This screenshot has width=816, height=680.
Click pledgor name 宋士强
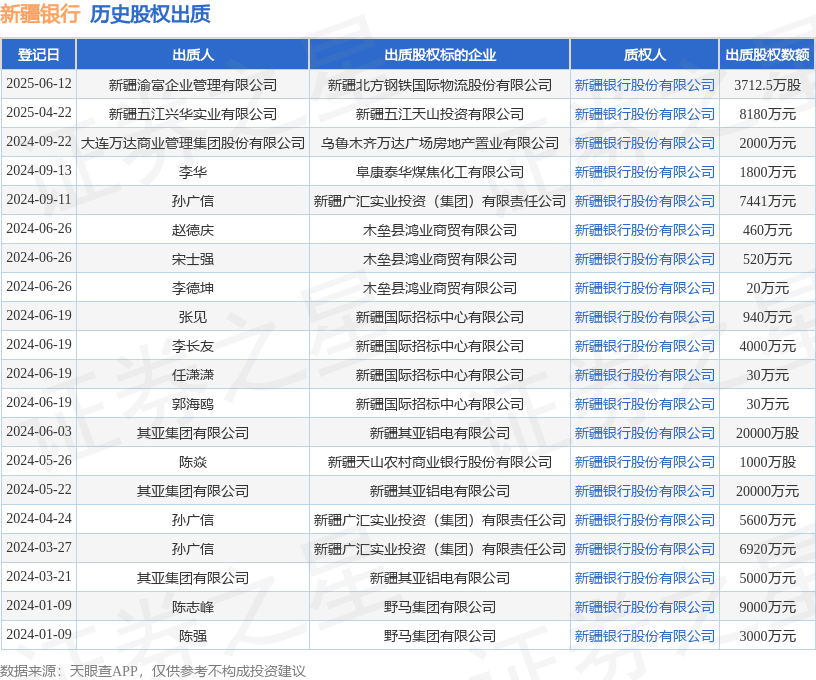tap(193, 259)
